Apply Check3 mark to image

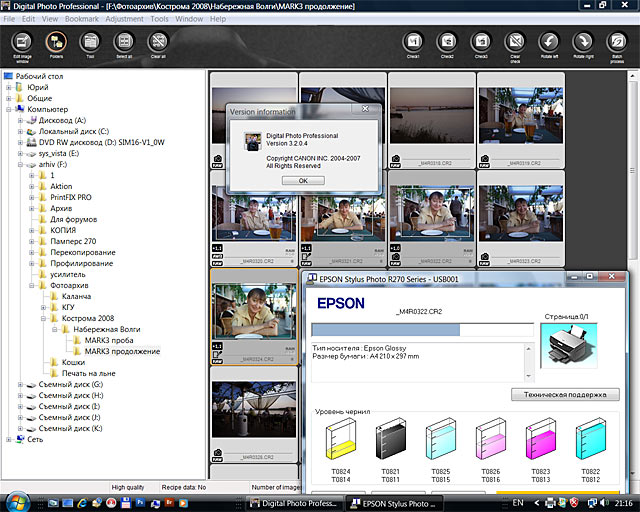pyautogui.click(x=481, y=42)
